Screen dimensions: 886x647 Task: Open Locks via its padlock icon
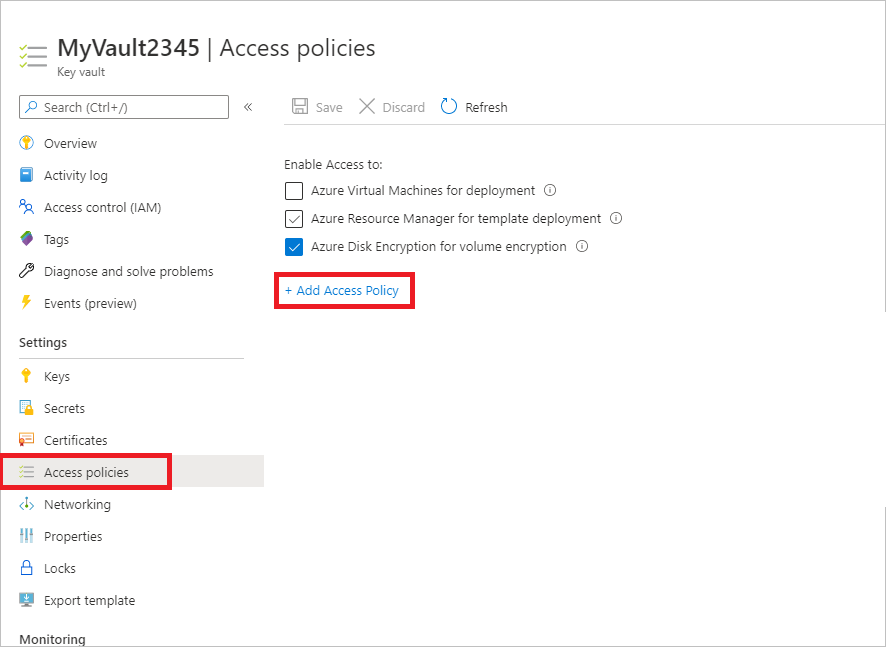click(x=26, y=568)
